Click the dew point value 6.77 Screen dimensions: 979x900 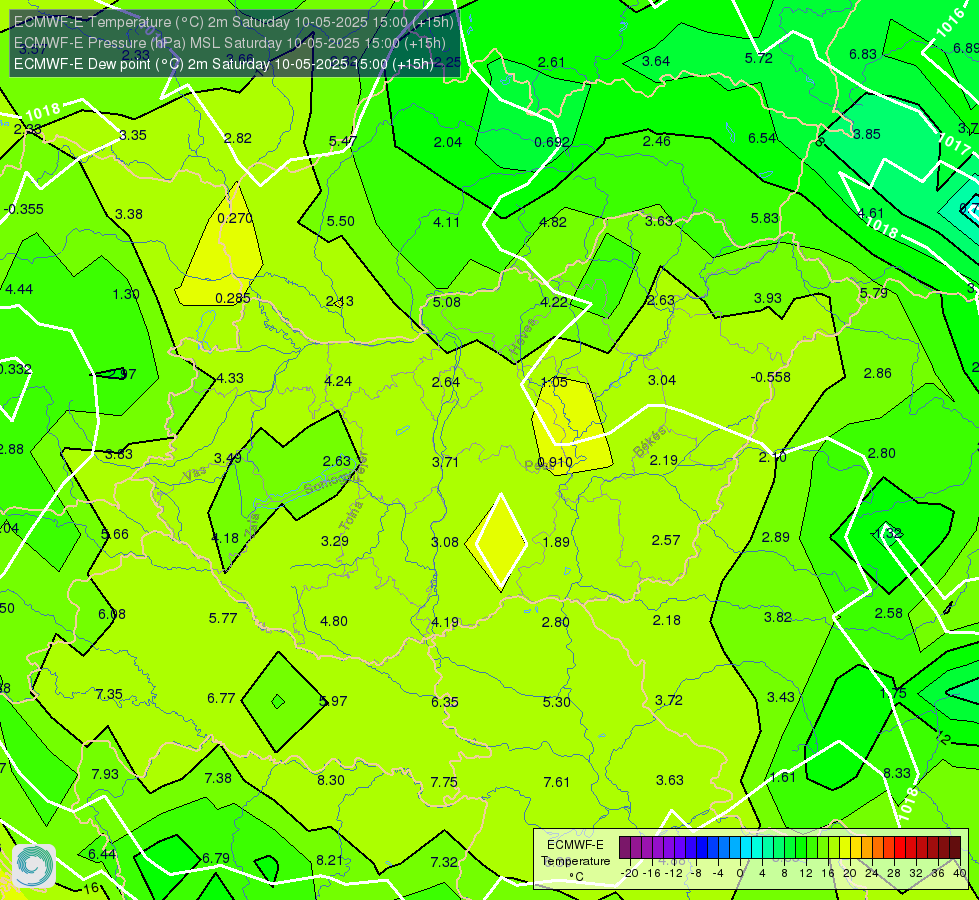(221, 698)
